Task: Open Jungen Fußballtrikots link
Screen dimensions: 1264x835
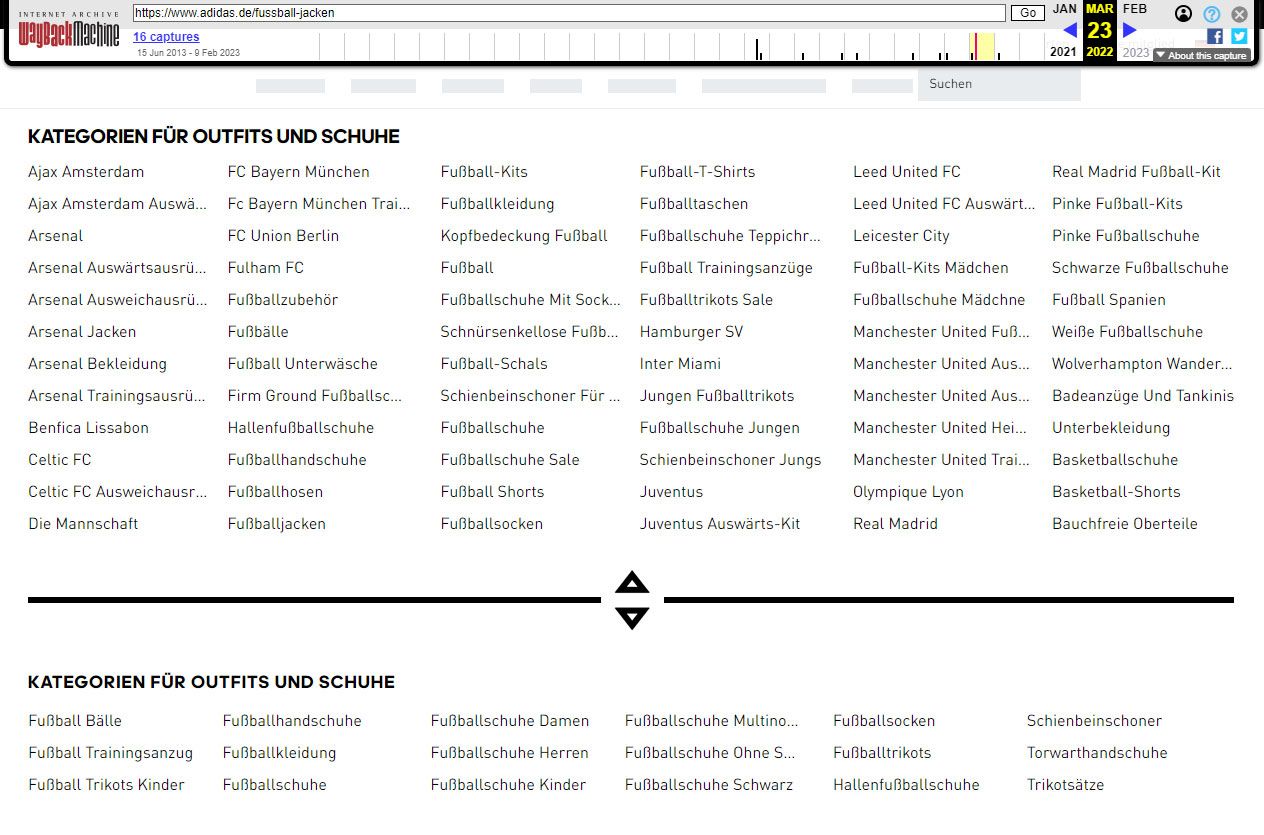Action: coord(717,396)
